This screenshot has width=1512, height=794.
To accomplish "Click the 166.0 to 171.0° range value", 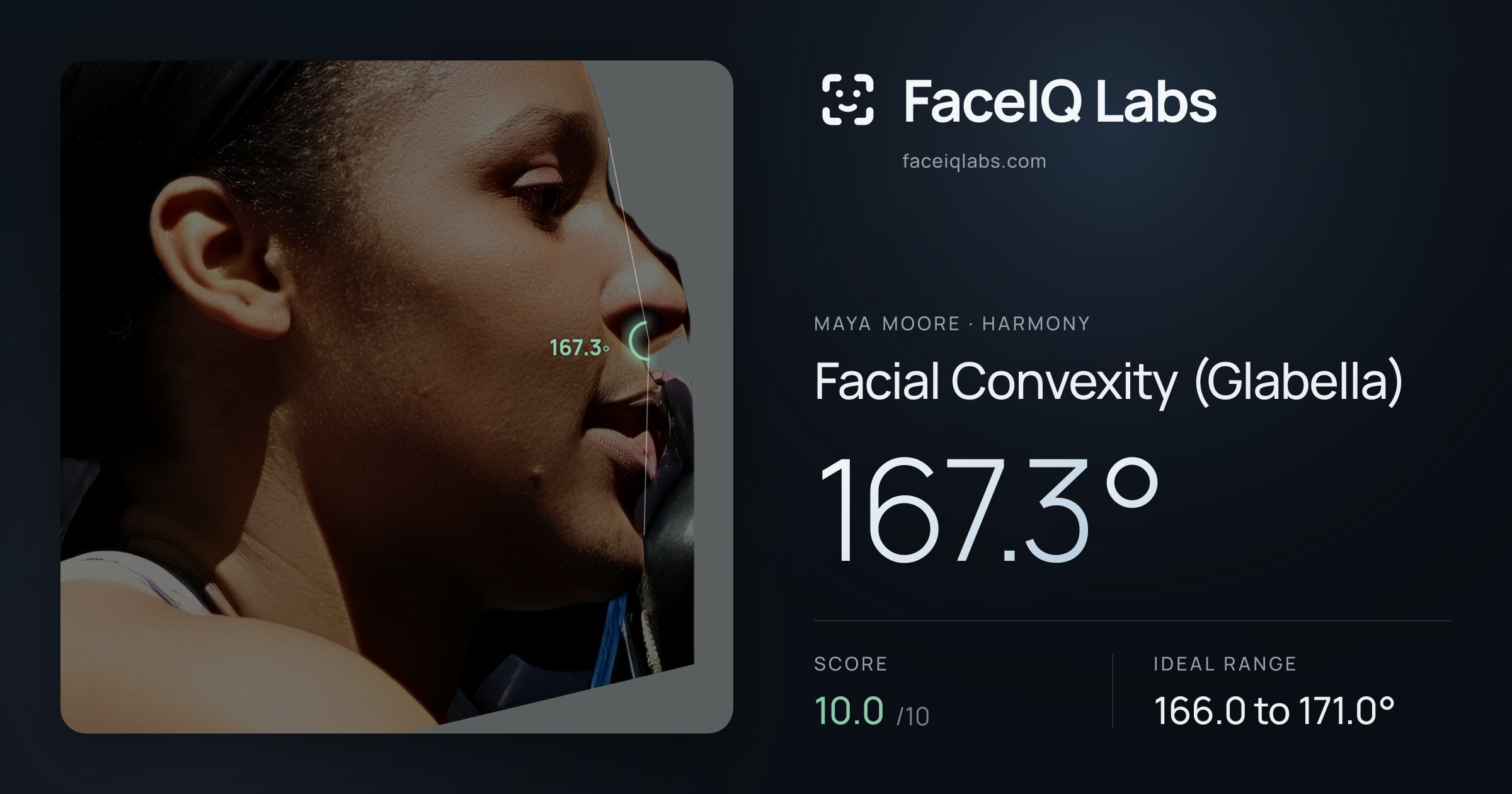I will point(1274,711).
